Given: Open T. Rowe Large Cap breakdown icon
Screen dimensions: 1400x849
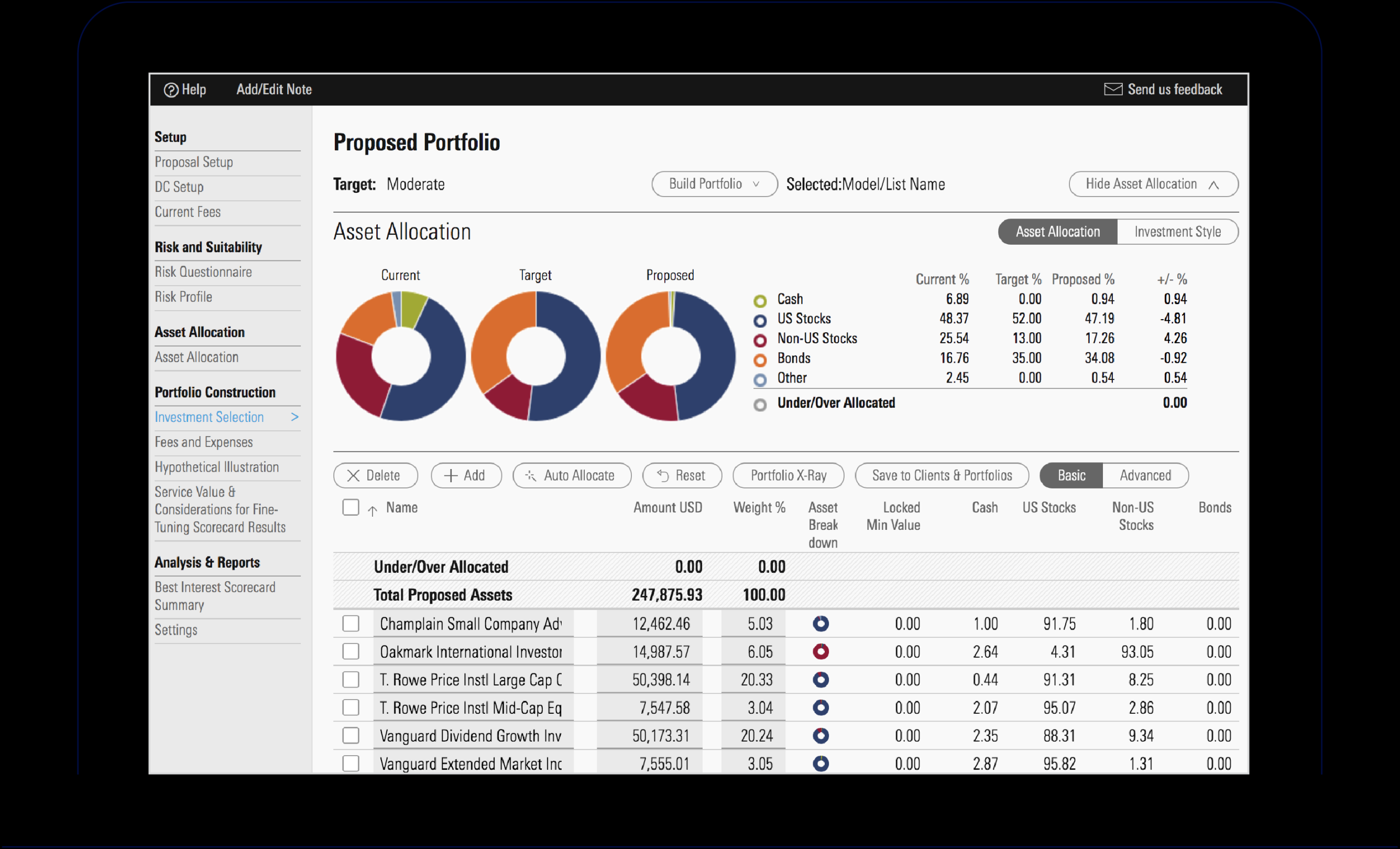Looking at the screenshot, I should click(x=821, y=679).
